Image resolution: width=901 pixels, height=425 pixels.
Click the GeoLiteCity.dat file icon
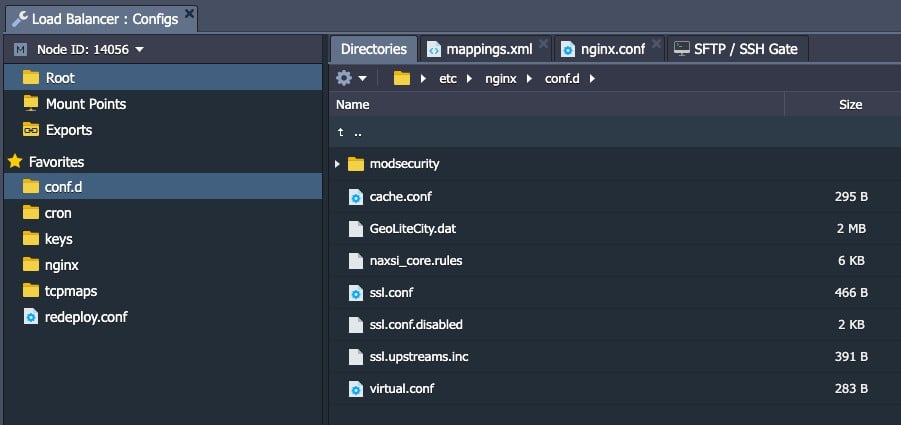[x=356, y=229]
